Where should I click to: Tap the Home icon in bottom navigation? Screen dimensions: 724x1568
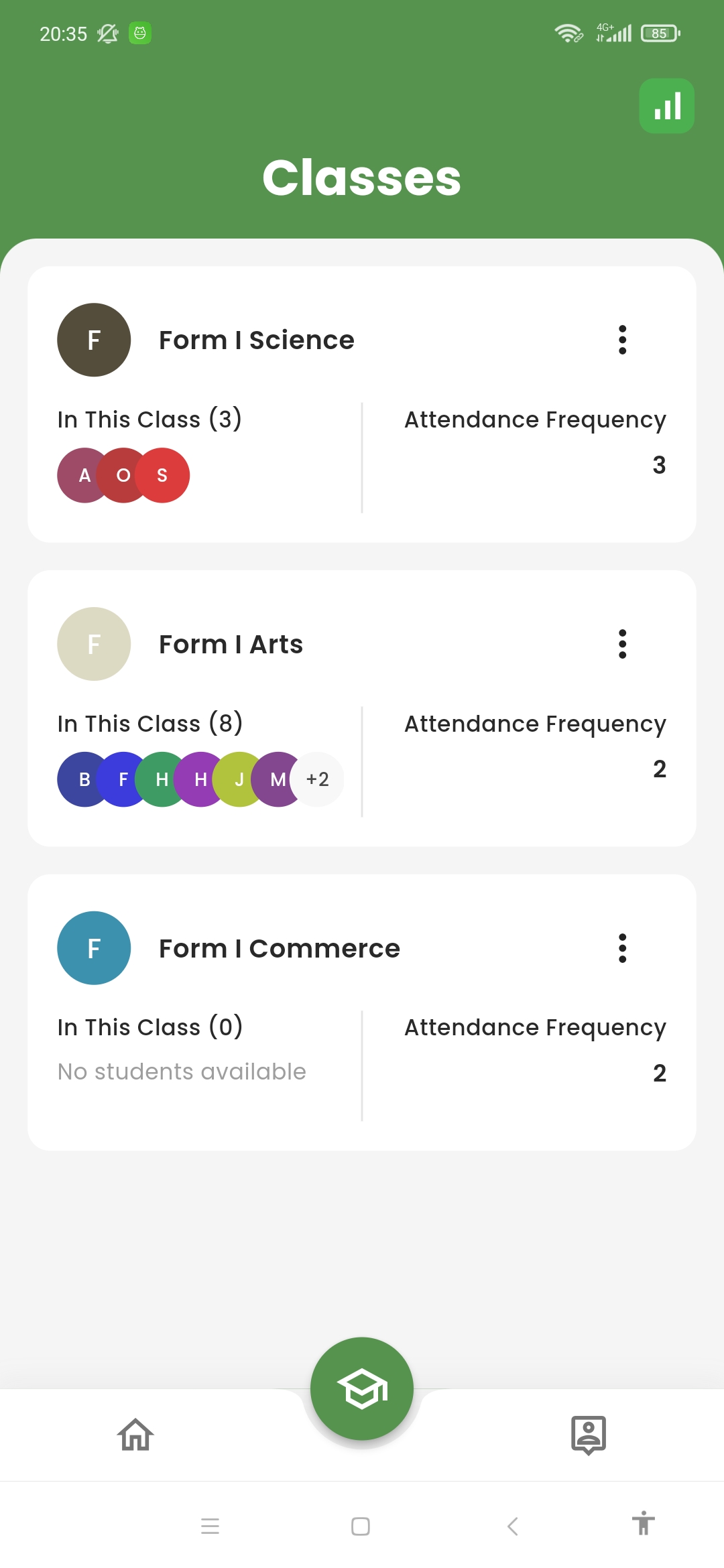click(x=136, y=1435)
